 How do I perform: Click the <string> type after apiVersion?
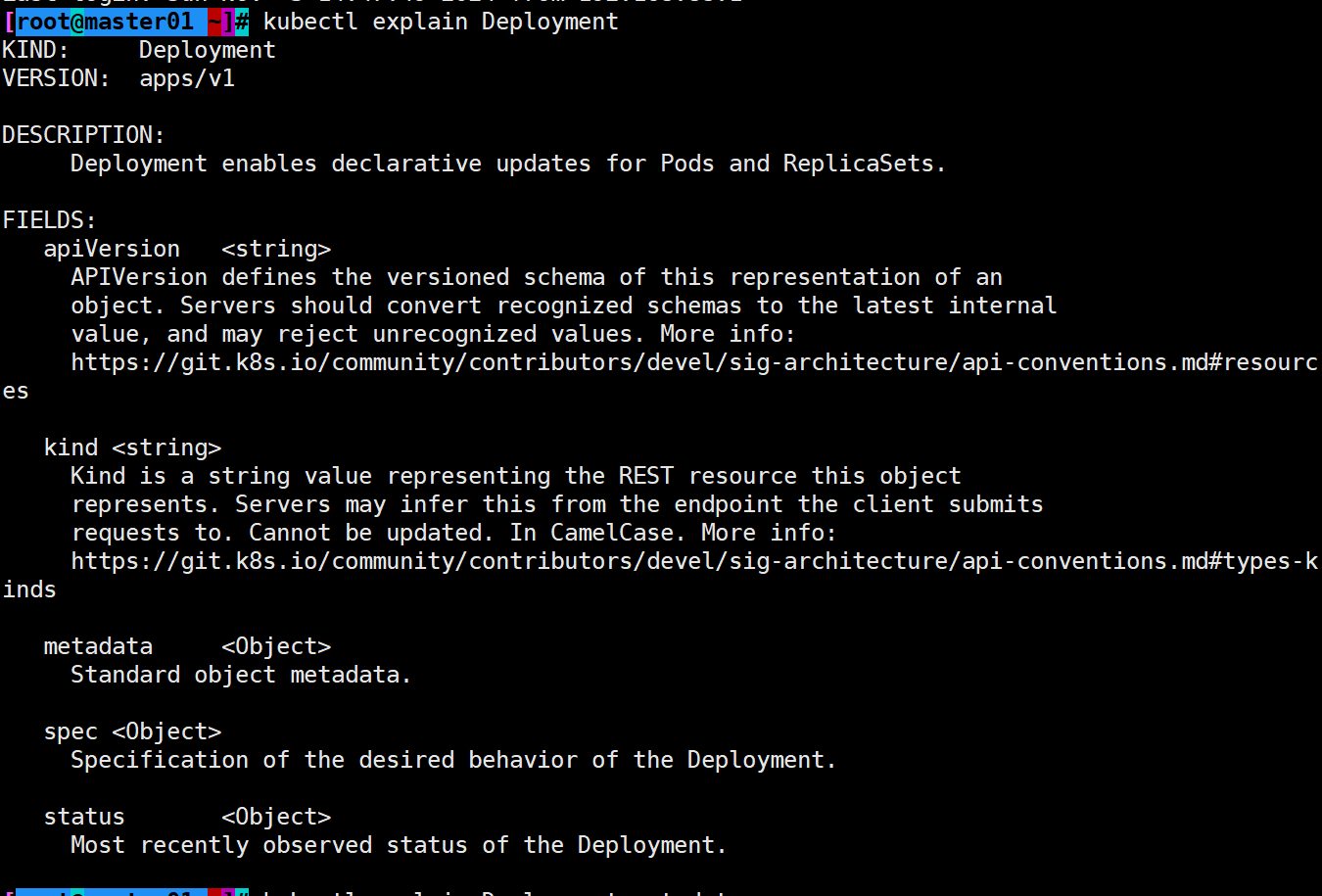[x=276, y=249]
